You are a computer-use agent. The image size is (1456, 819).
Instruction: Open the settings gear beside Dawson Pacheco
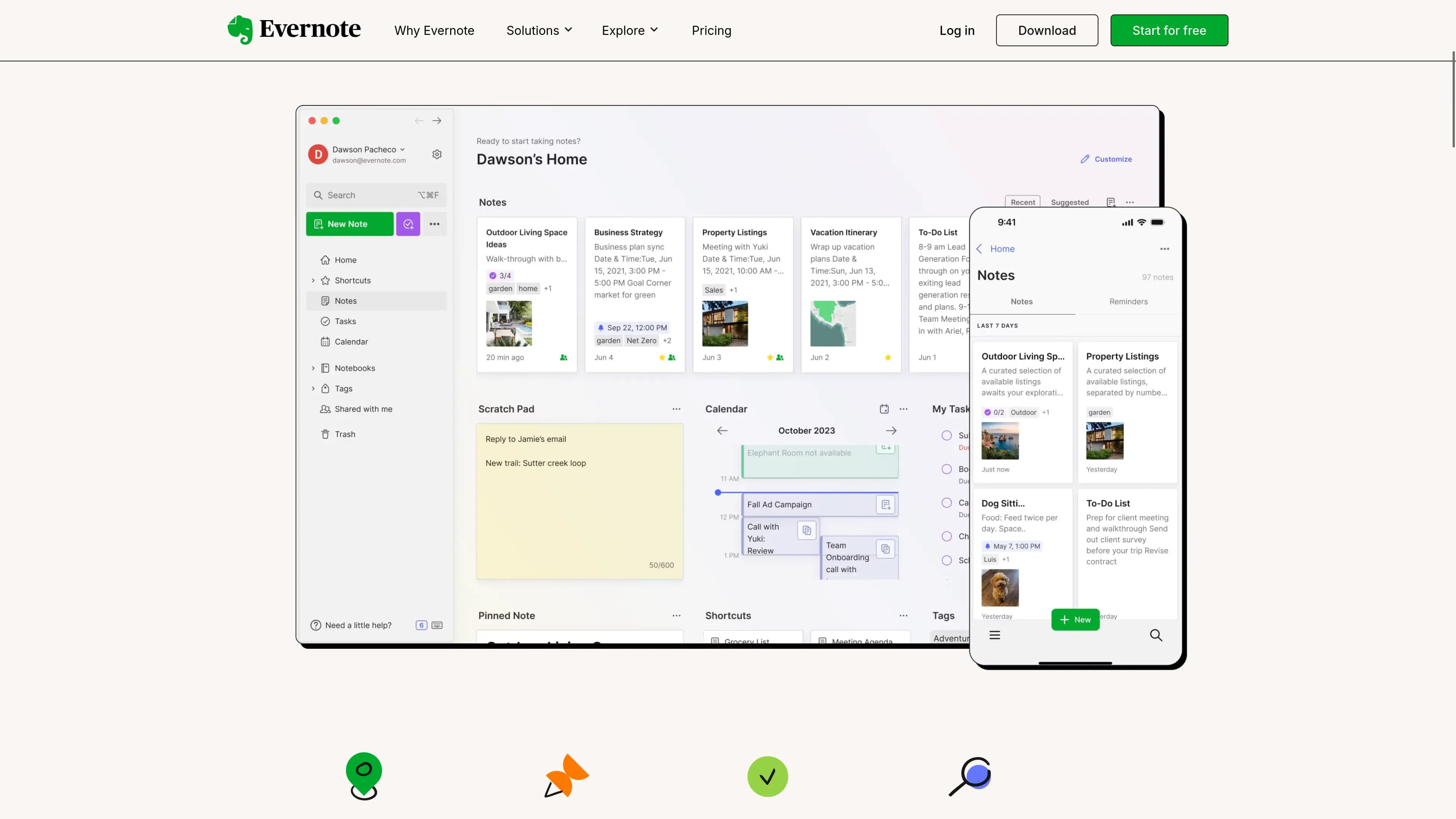pyautogui.click(x=437, y=154)
